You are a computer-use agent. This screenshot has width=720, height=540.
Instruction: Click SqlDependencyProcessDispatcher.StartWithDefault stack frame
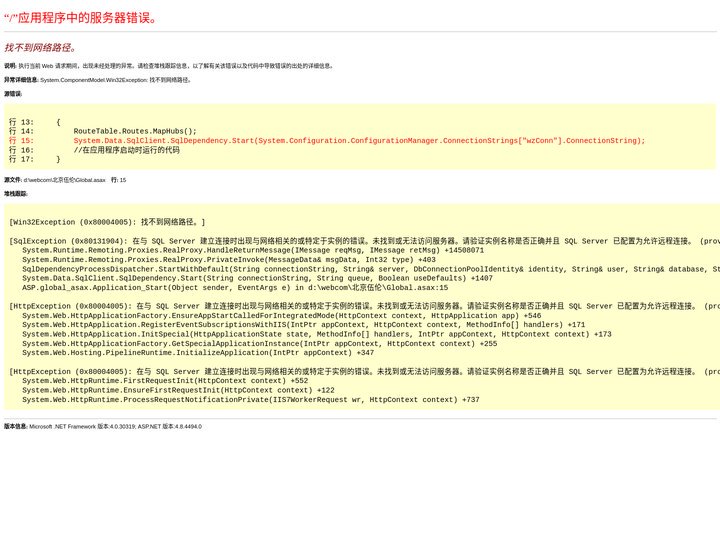[x=371, y=269]
